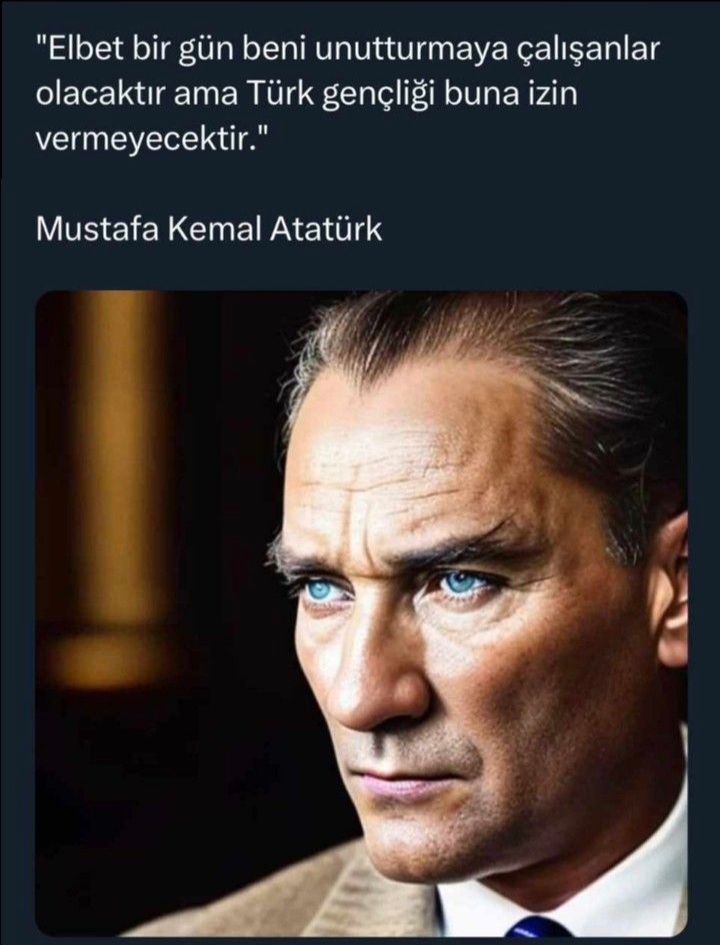Click the word "Mustafa" below the quote
720x945 pixels.
point(97,230)
